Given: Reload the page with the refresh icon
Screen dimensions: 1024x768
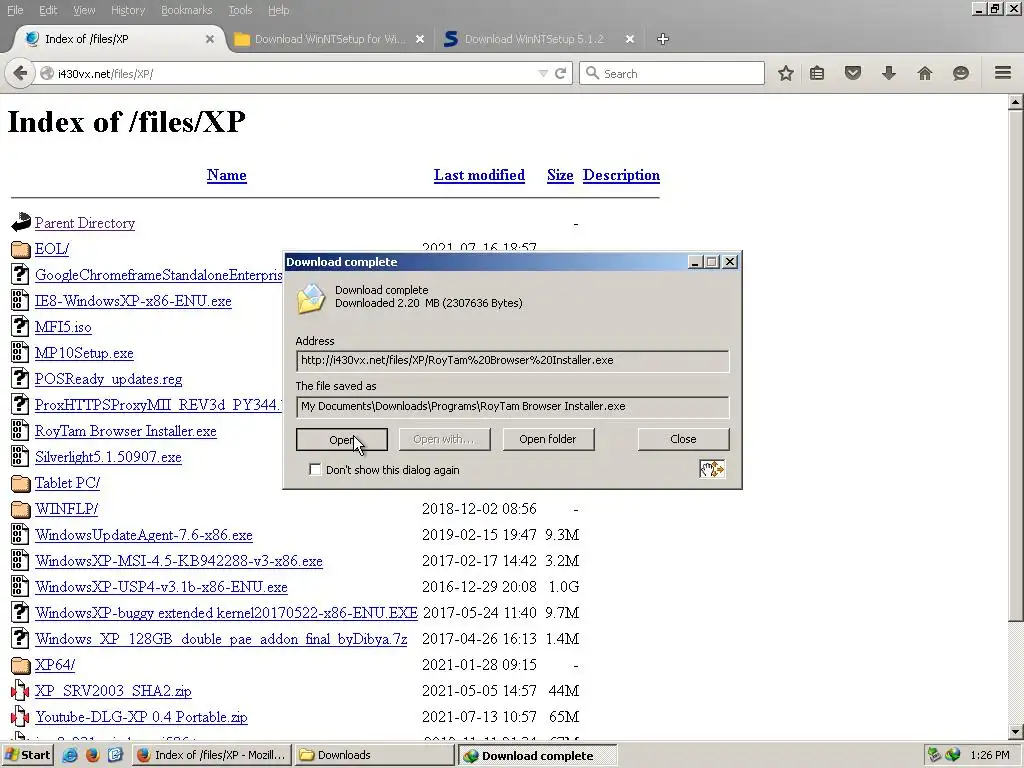Looking at the screenshot, I should point(560,74).
